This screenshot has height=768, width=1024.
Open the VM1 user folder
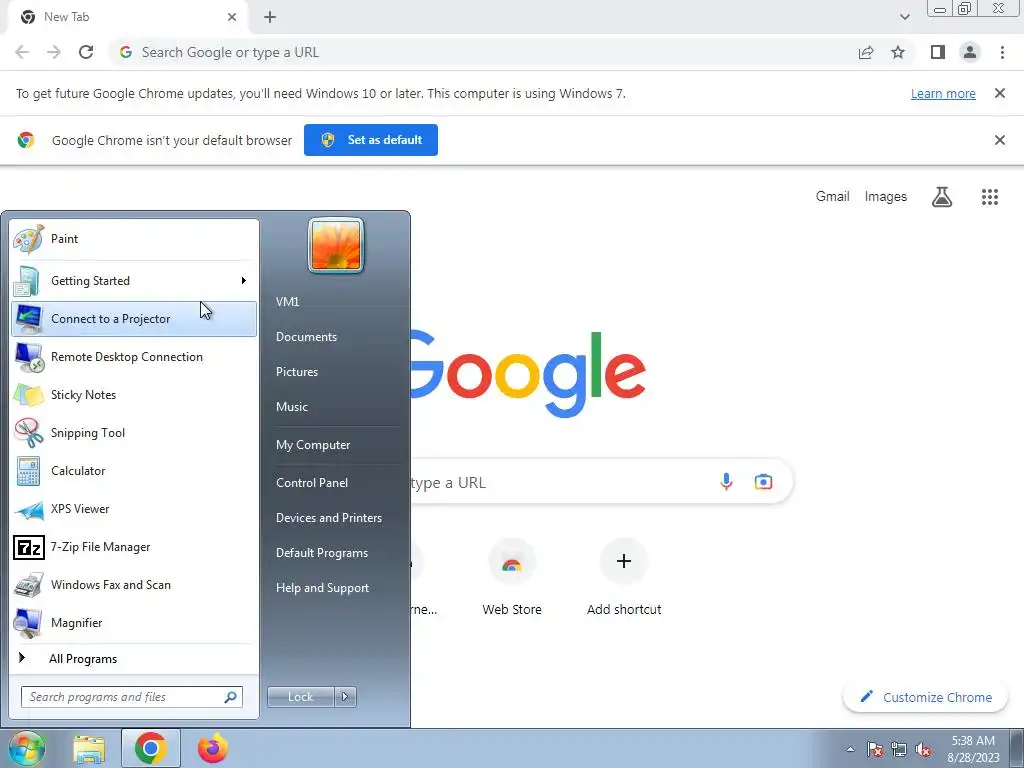[x=287, y=302]
